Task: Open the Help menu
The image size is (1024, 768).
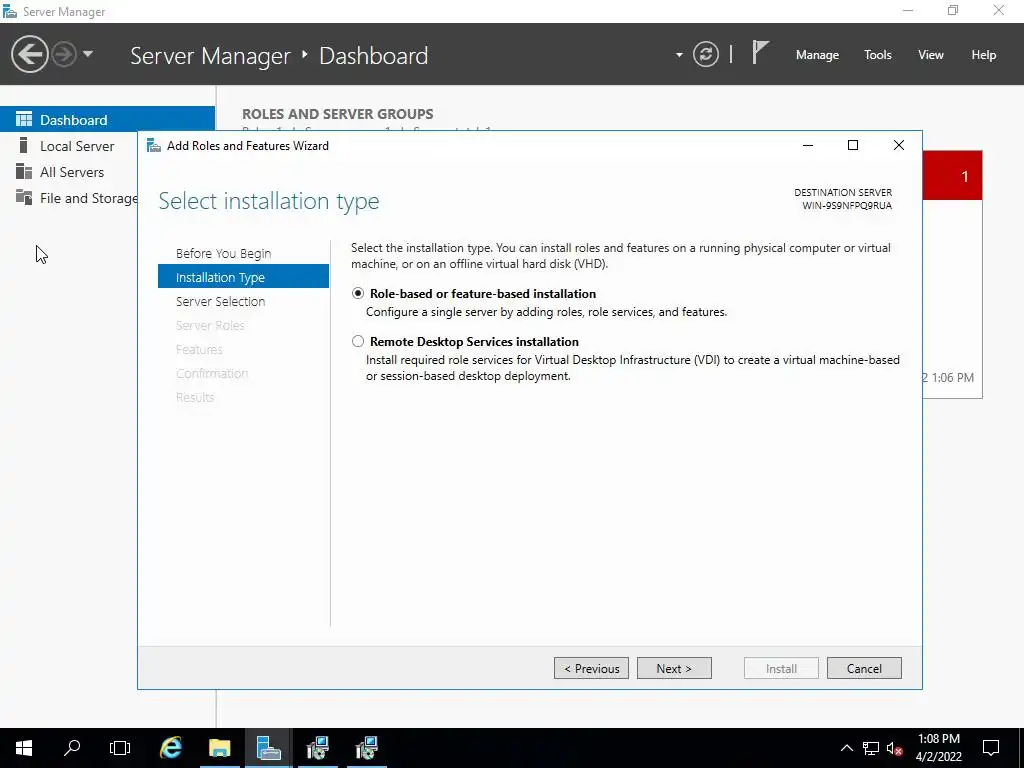Action: 983,55
